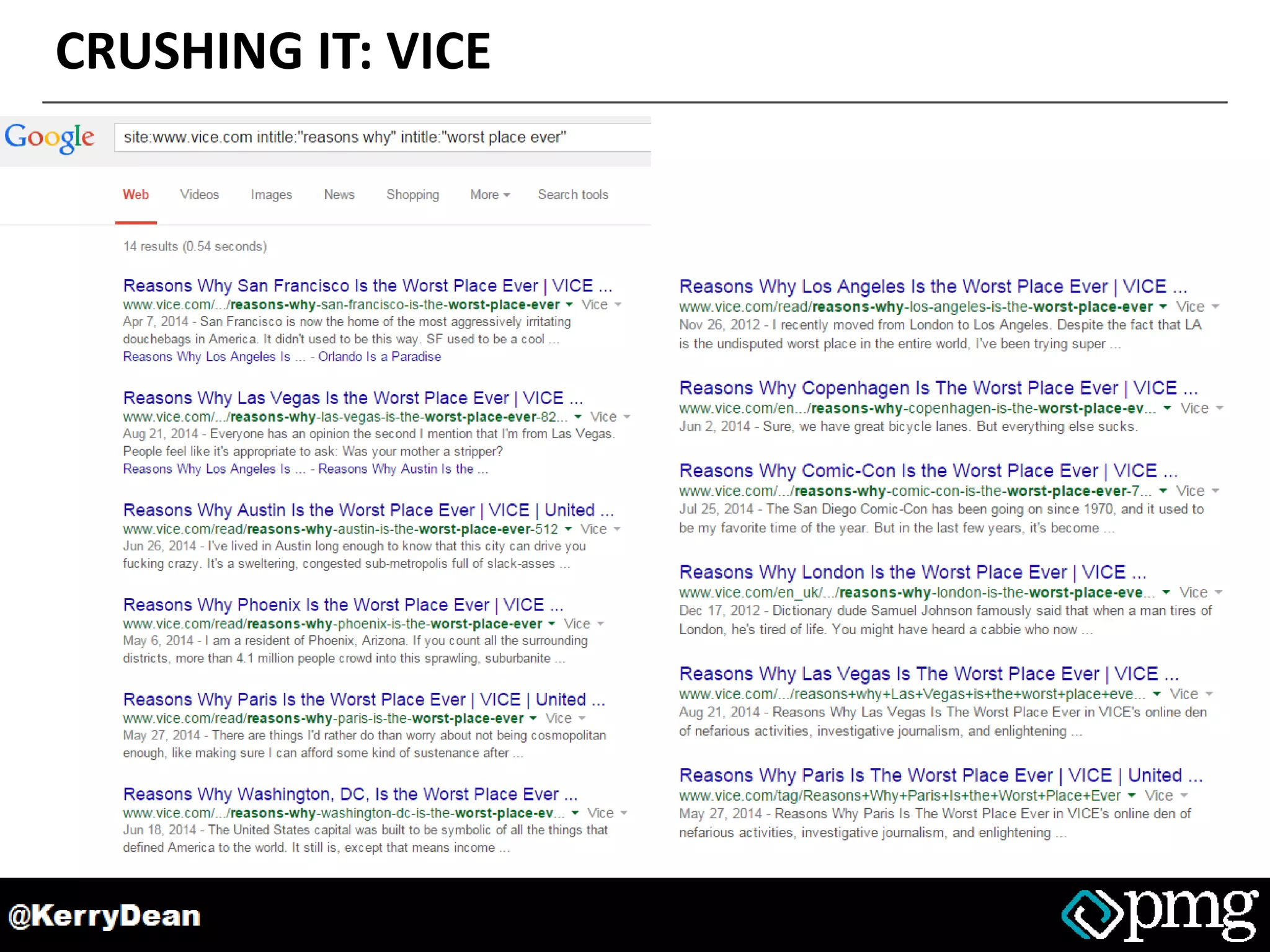Open the Las Vegas Is The Worst Place tag result
Image resolution: width=1270 pixels, height=952 pixels.
pos(929,674)
